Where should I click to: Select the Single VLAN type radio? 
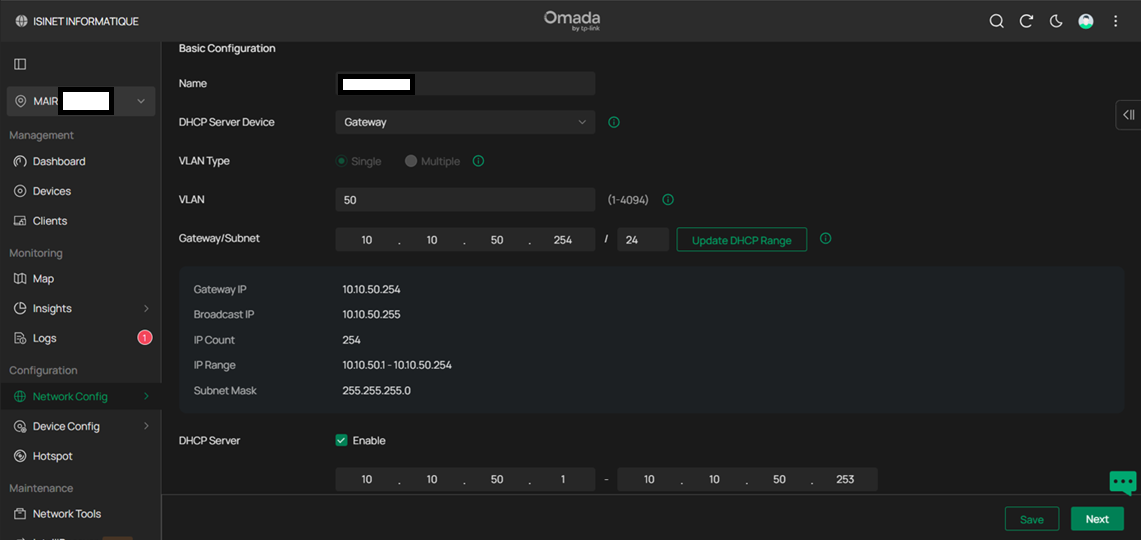click(341, 161)
